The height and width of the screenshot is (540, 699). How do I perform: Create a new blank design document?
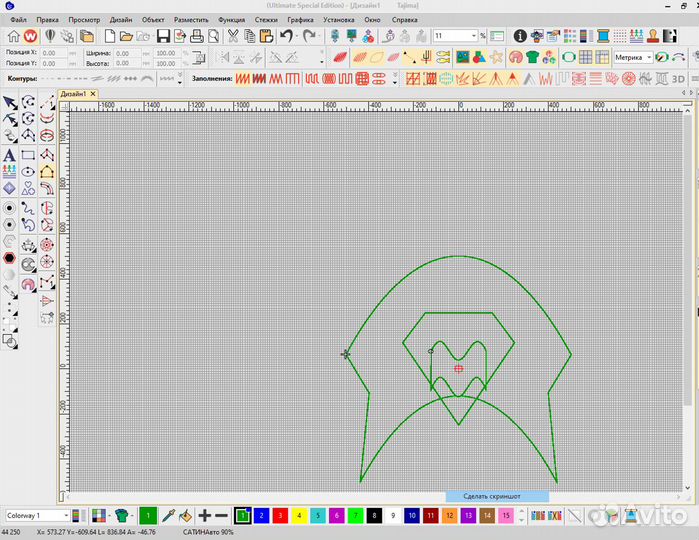[110, 36]
